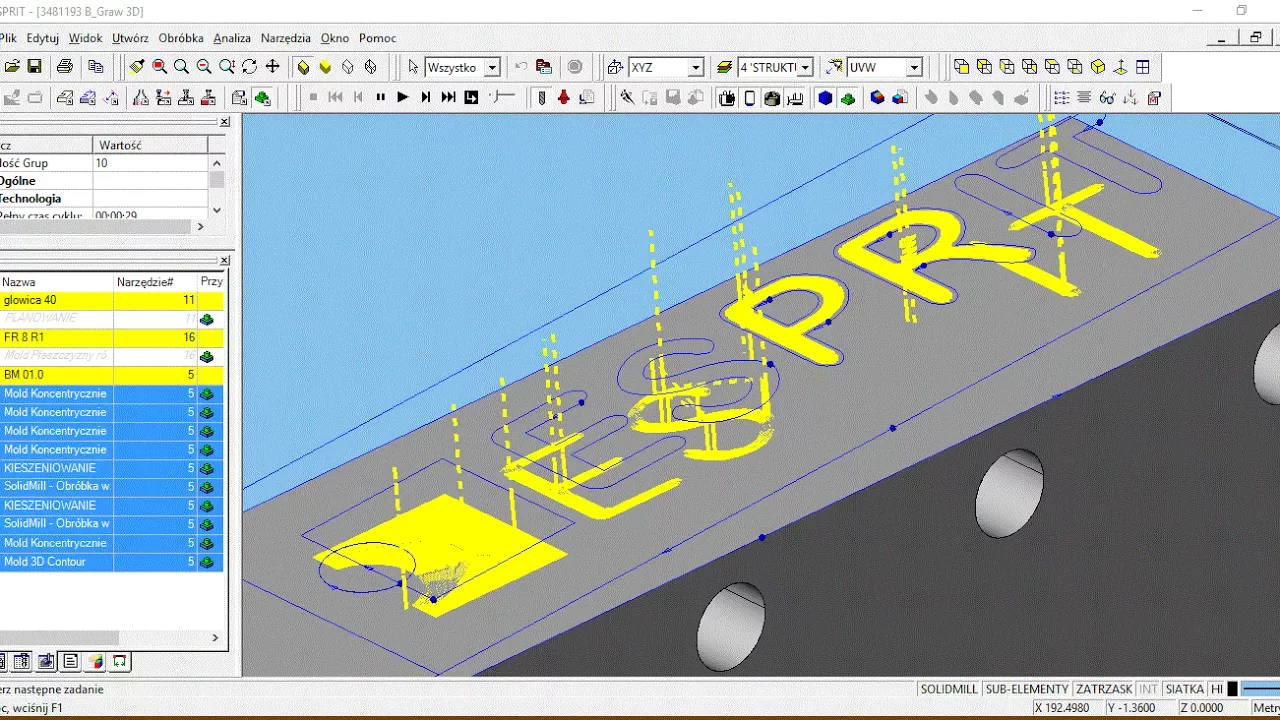Click the hand-shaped icon in the lower toolbar
This screenshot has width=1280, height=720.
click(x=727, y=97)
